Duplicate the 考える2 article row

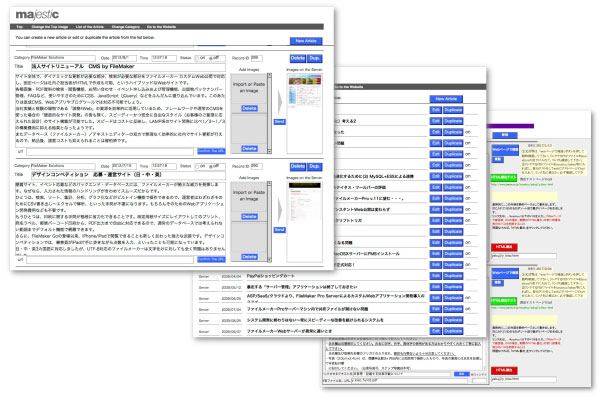pos(453,121)
